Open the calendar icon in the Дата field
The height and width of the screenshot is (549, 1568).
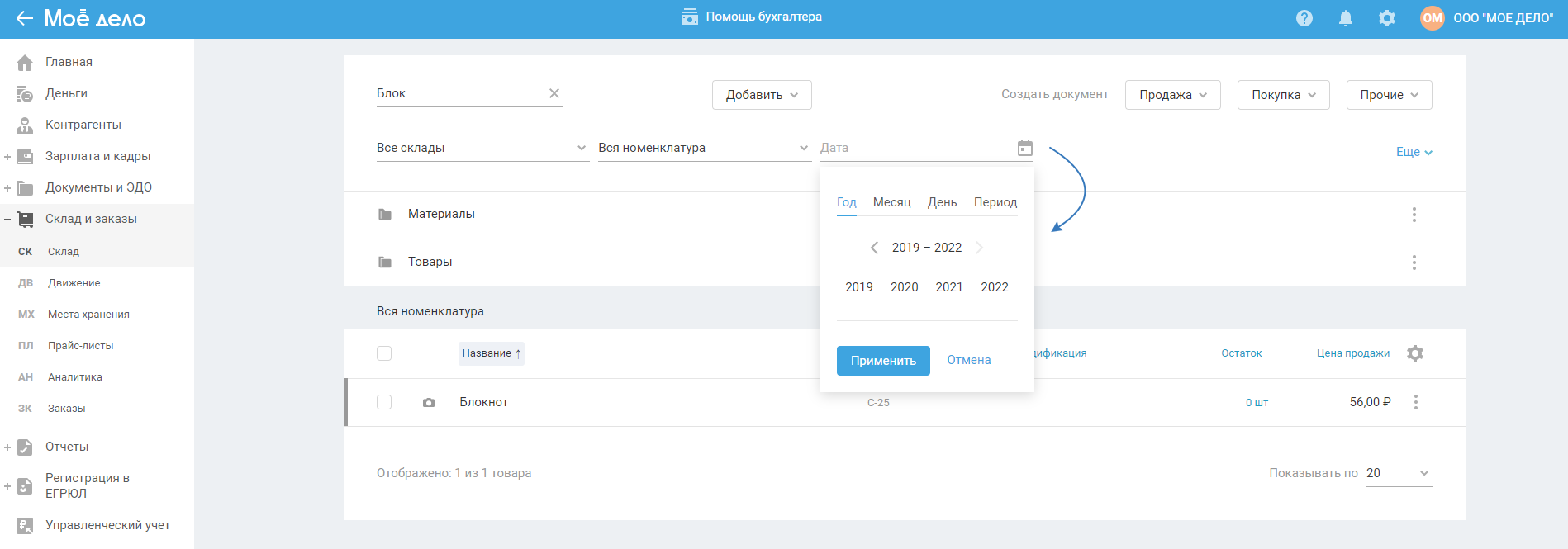tap(1025, 148)
